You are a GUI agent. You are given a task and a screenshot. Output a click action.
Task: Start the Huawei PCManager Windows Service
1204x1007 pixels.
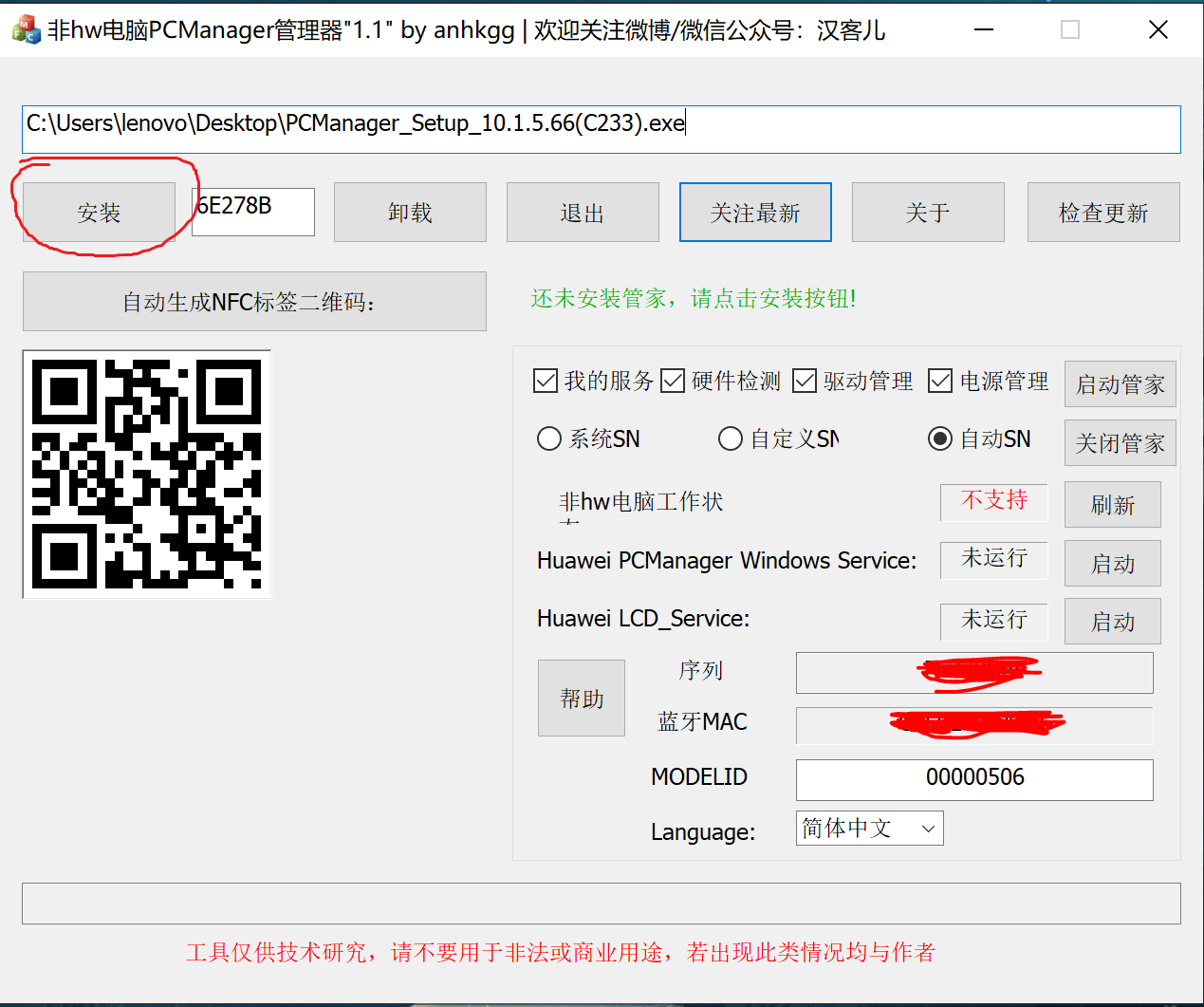(1111, 563)
